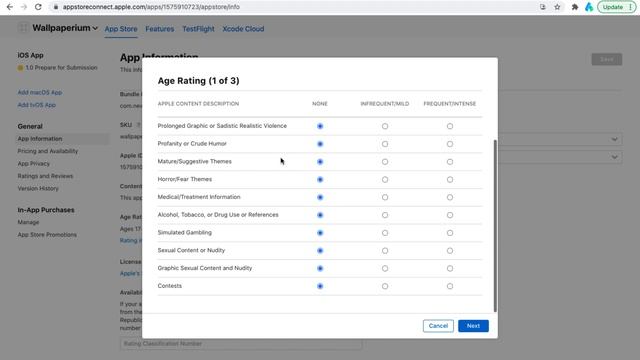Open App Store Promotions in sidebar

point(47,235)
